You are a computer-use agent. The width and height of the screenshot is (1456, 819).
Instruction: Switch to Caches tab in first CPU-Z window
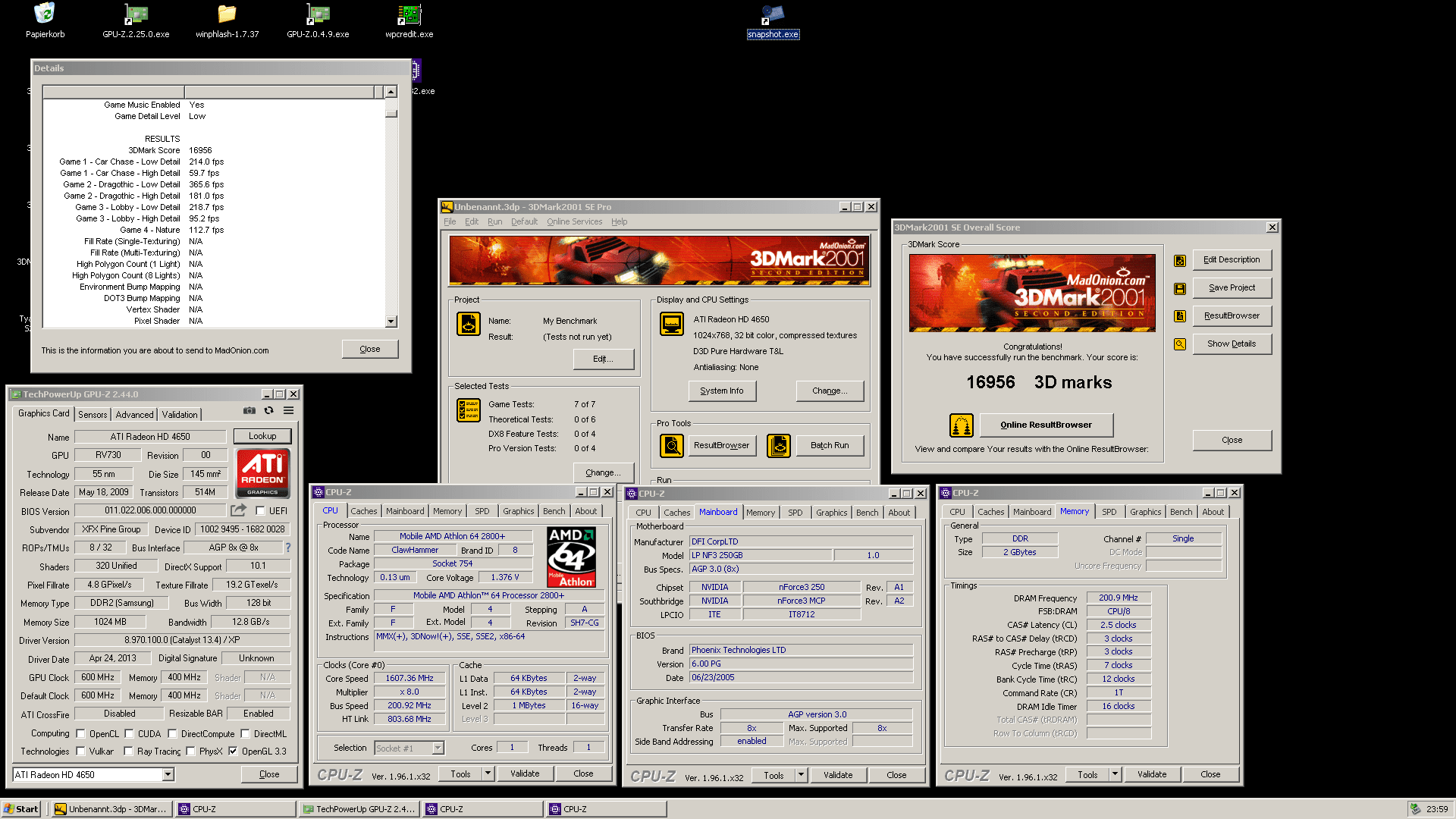pyautogui.click(x=364, y=512)
